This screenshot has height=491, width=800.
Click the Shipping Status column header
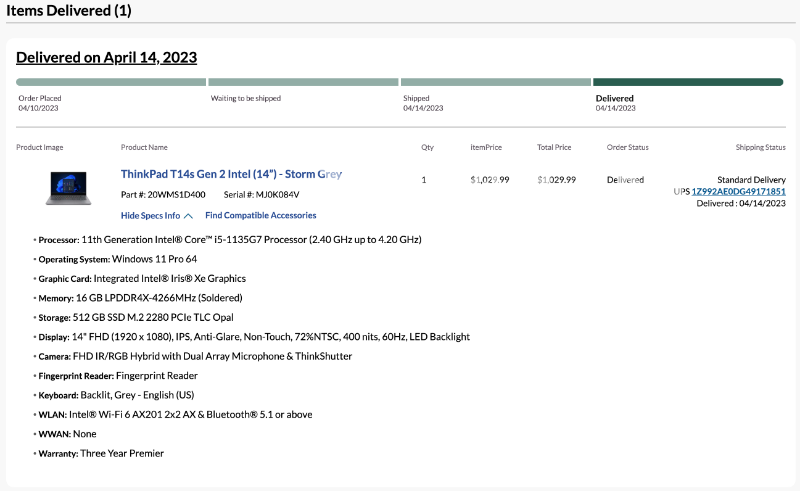[760, 148]
